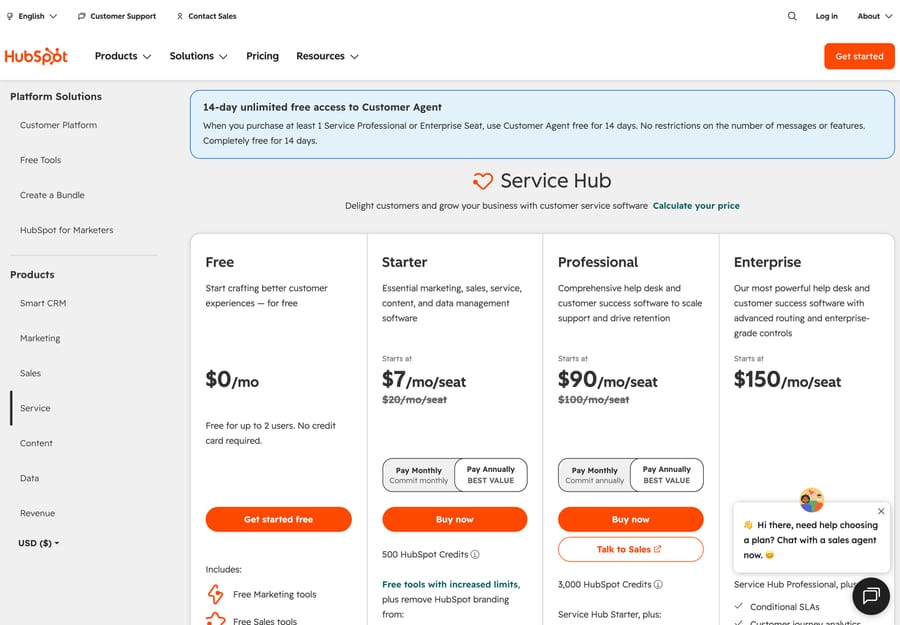
Task: Select Smart CRM in sidebar
Action: pos(43,303)
